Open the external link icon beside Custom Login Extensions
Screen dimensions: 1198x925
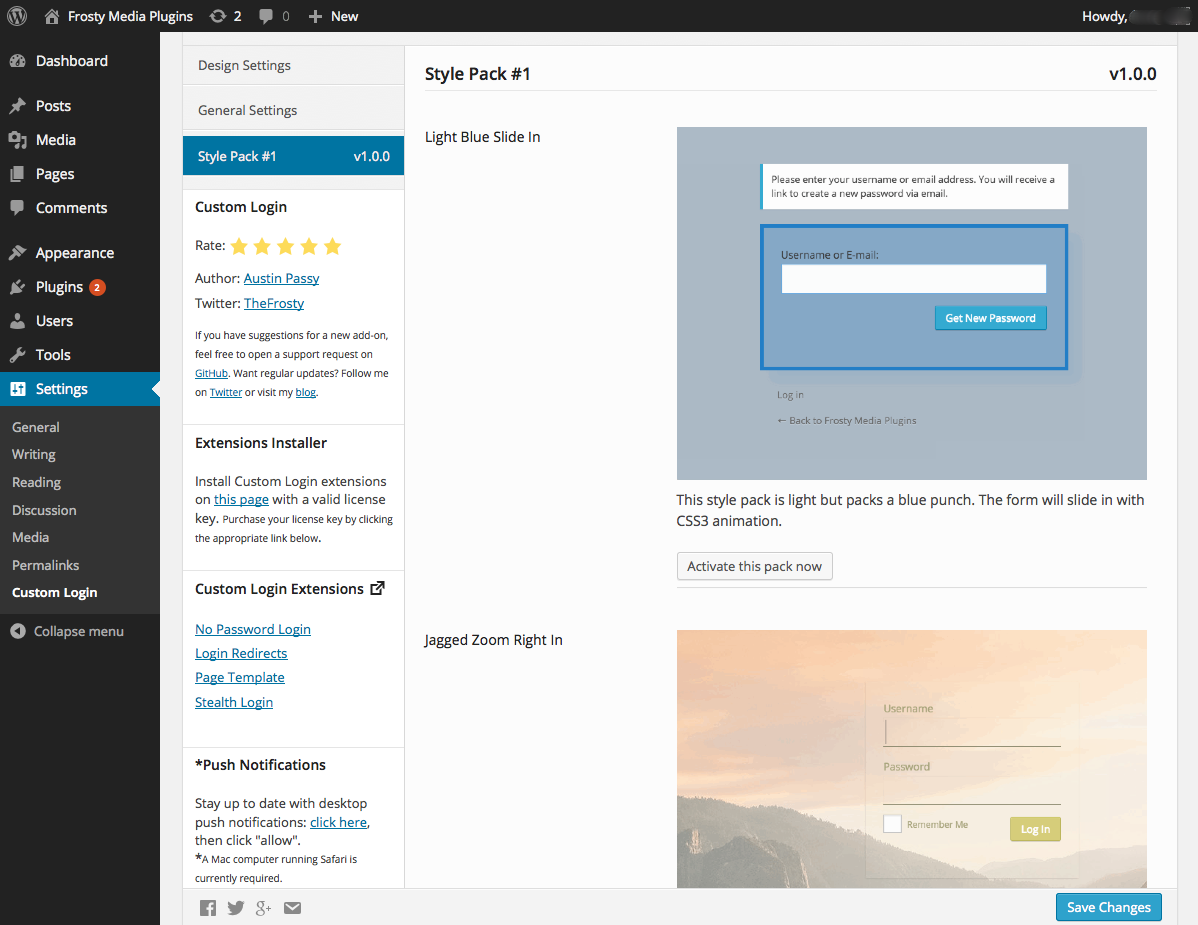pyautogui.click(x=377, y=588)
